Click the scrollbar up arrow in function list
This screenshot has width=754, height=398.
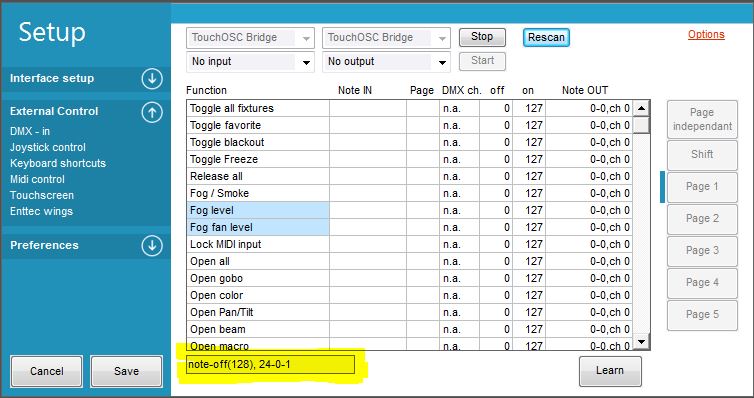(641, 108)
